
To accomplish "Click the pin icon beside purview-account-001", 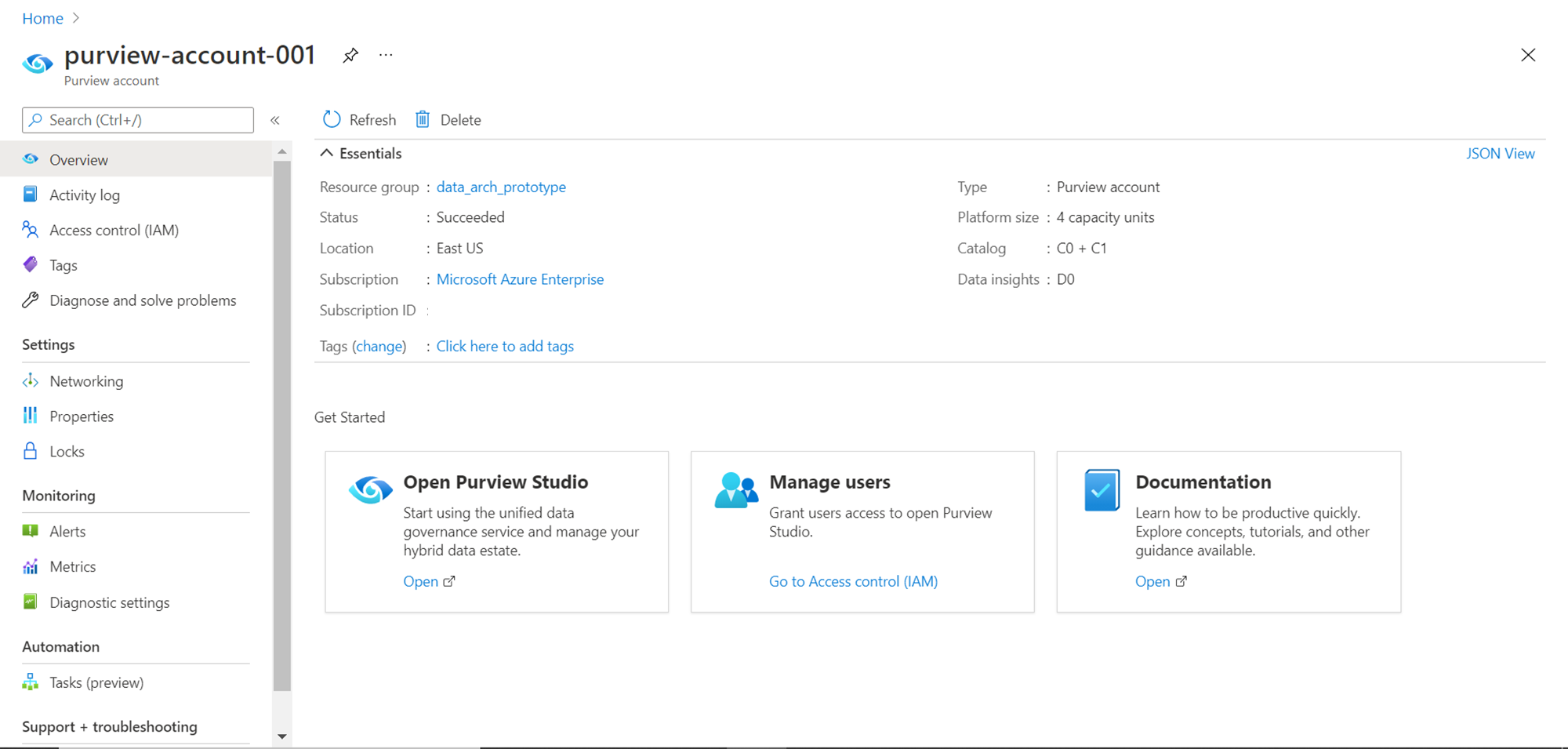I will pyautogui.click(x=350, y=56).
